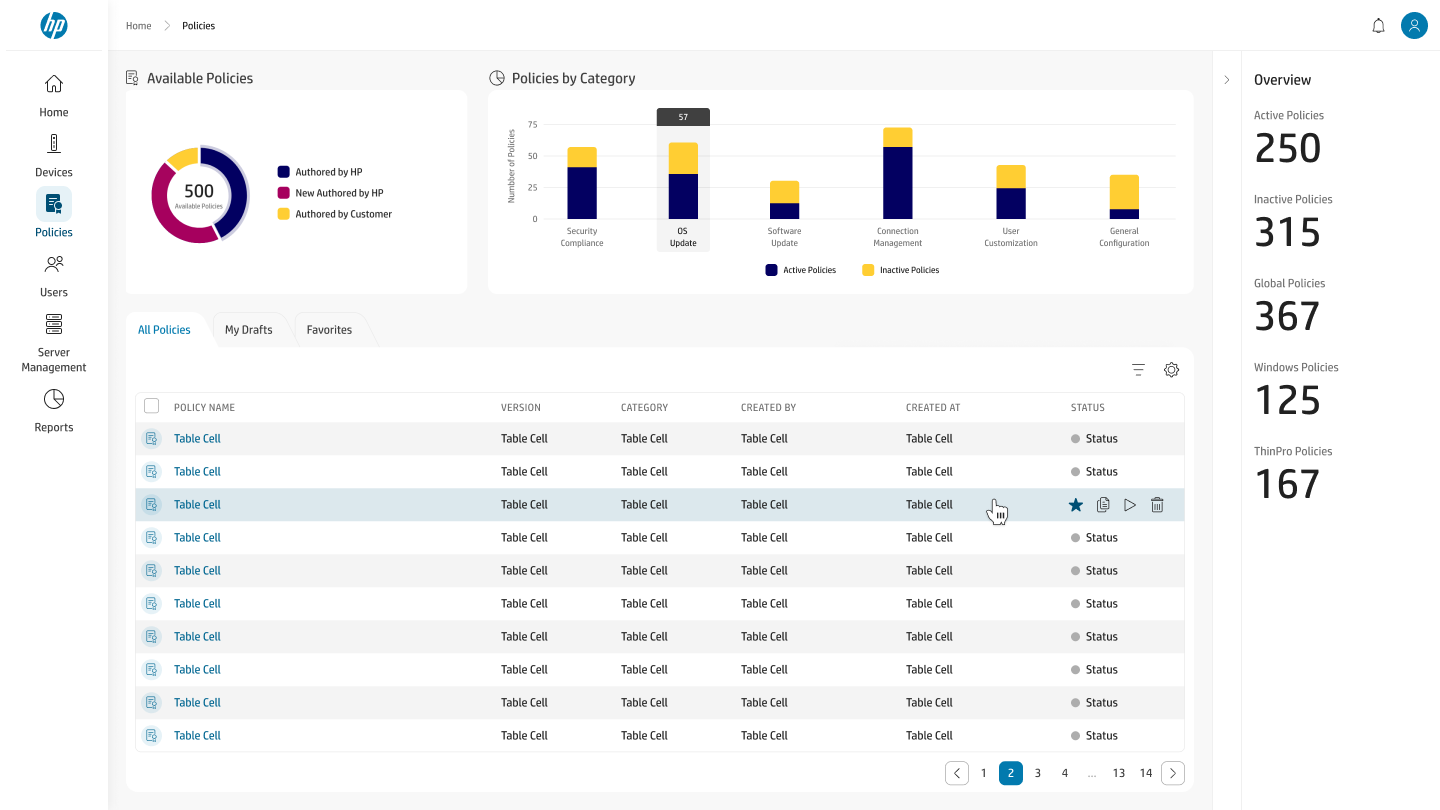Screen dimensions: 1440x810
Task: Favorite the hovered policy with star icon
Action: pyautogui.click(x=1076, y=505)
